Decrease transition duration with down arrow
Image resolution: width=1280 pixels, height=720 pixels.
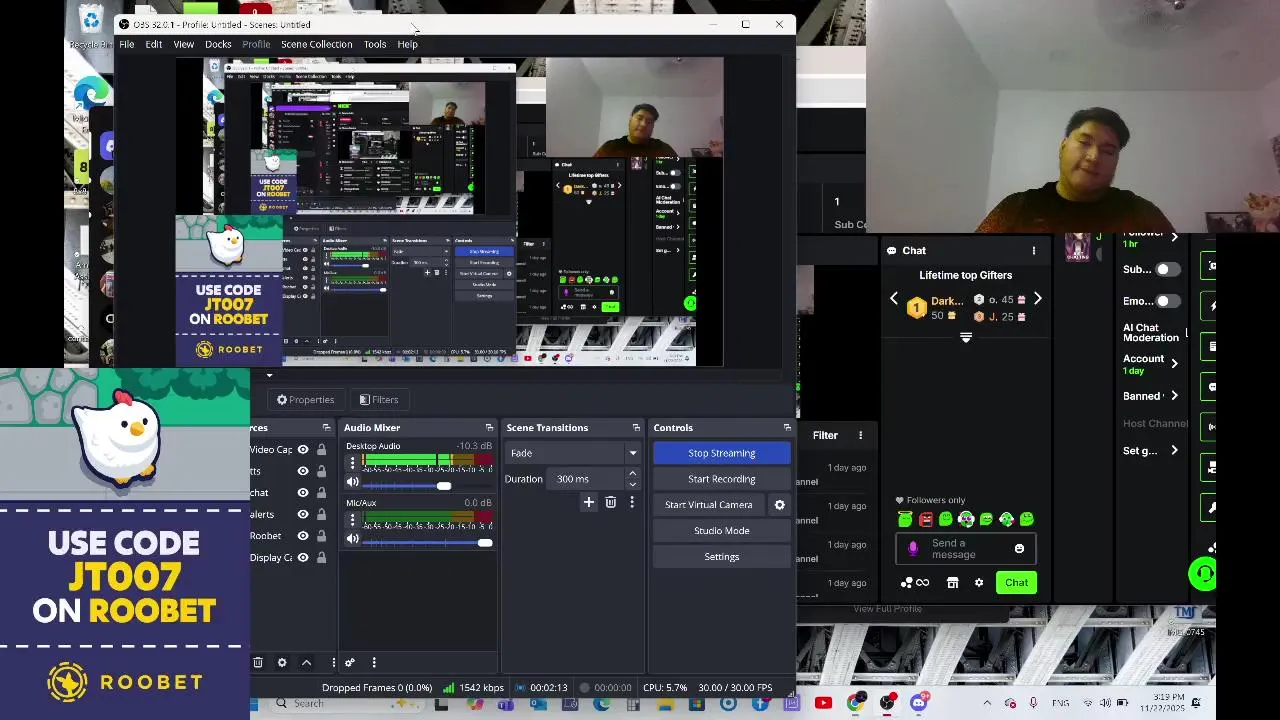632,484
